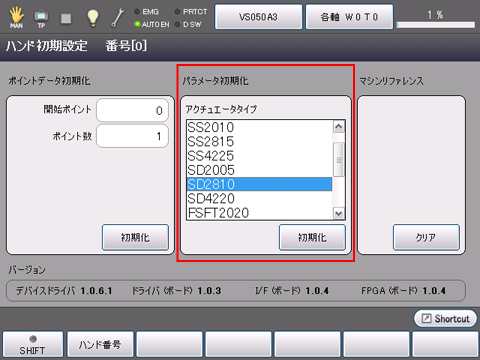
Task: Click the actuator list scrollbar thumb
Action: (x=339, y=160)
